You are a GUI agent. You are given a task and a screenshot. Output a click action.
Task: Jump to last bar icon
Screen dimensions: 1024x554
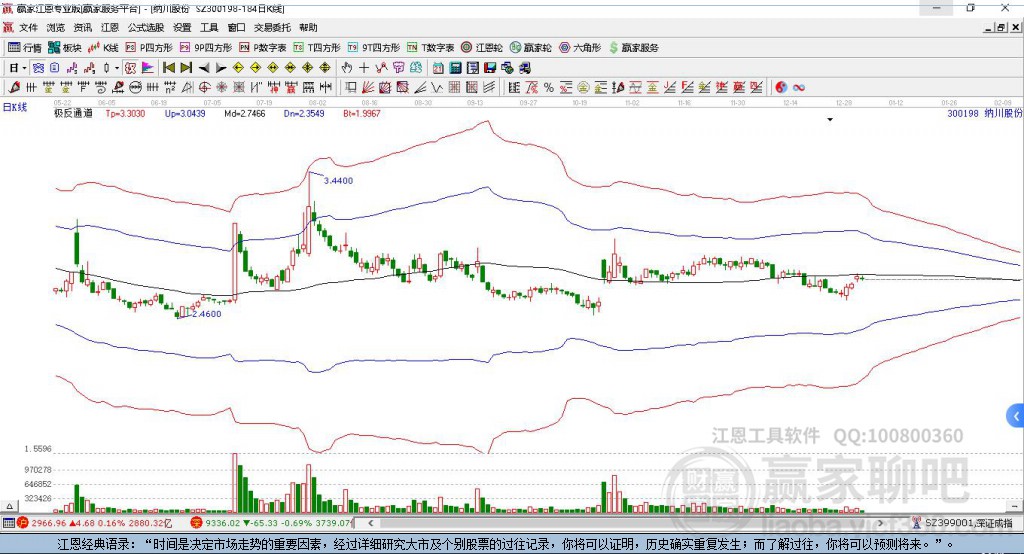(x=186, y=68)
